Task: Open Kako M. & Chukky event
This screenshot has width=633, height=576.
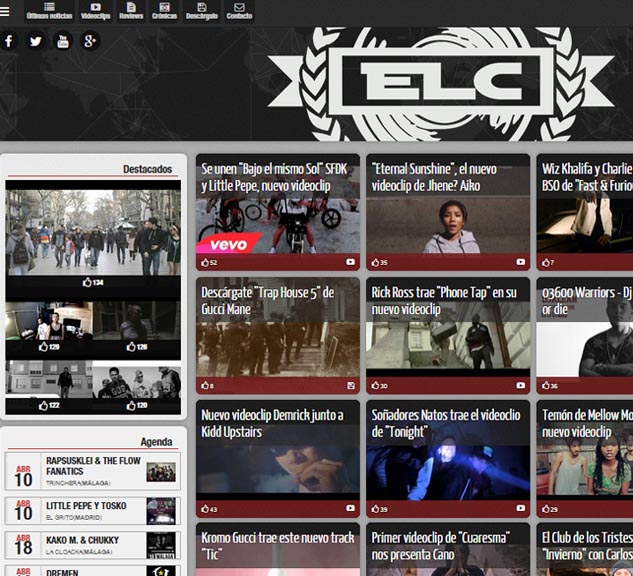Action: coord(92,545)
